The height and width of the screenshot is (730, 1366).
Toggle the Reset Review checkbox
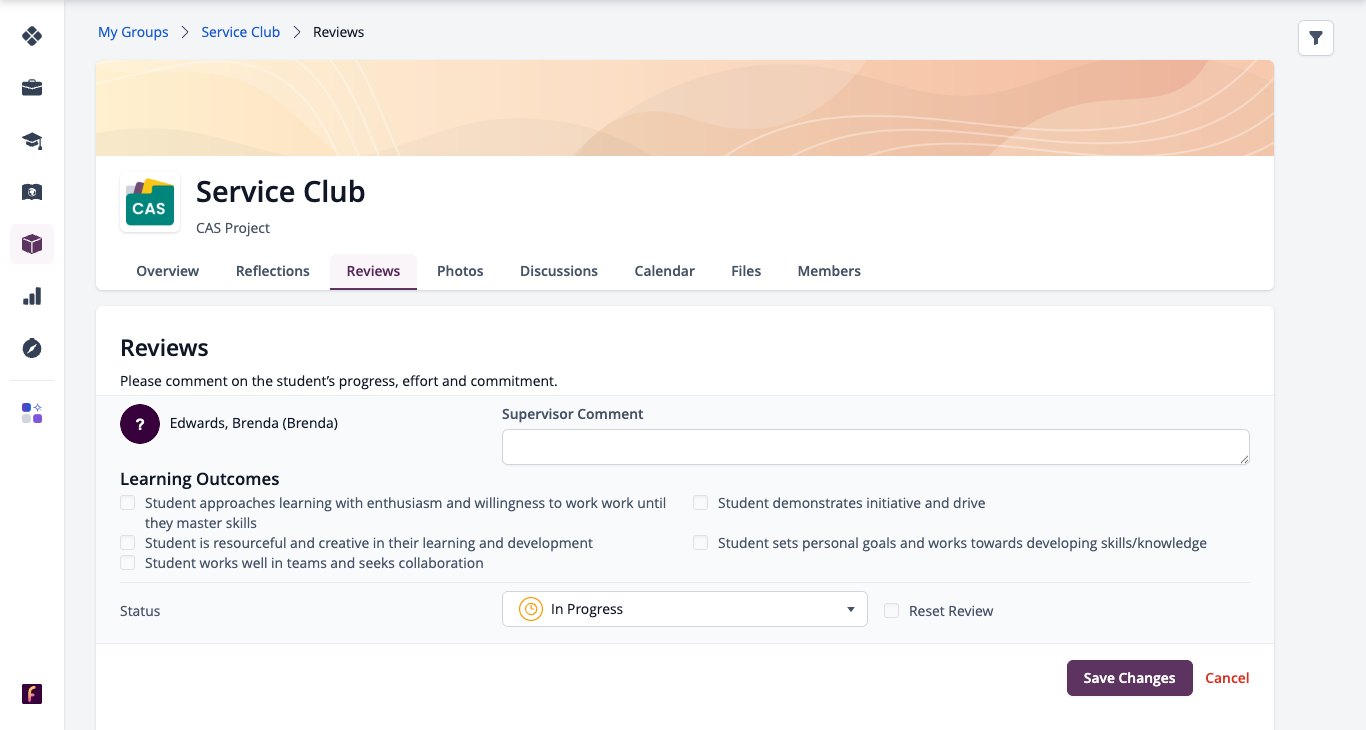pos(891,611)
